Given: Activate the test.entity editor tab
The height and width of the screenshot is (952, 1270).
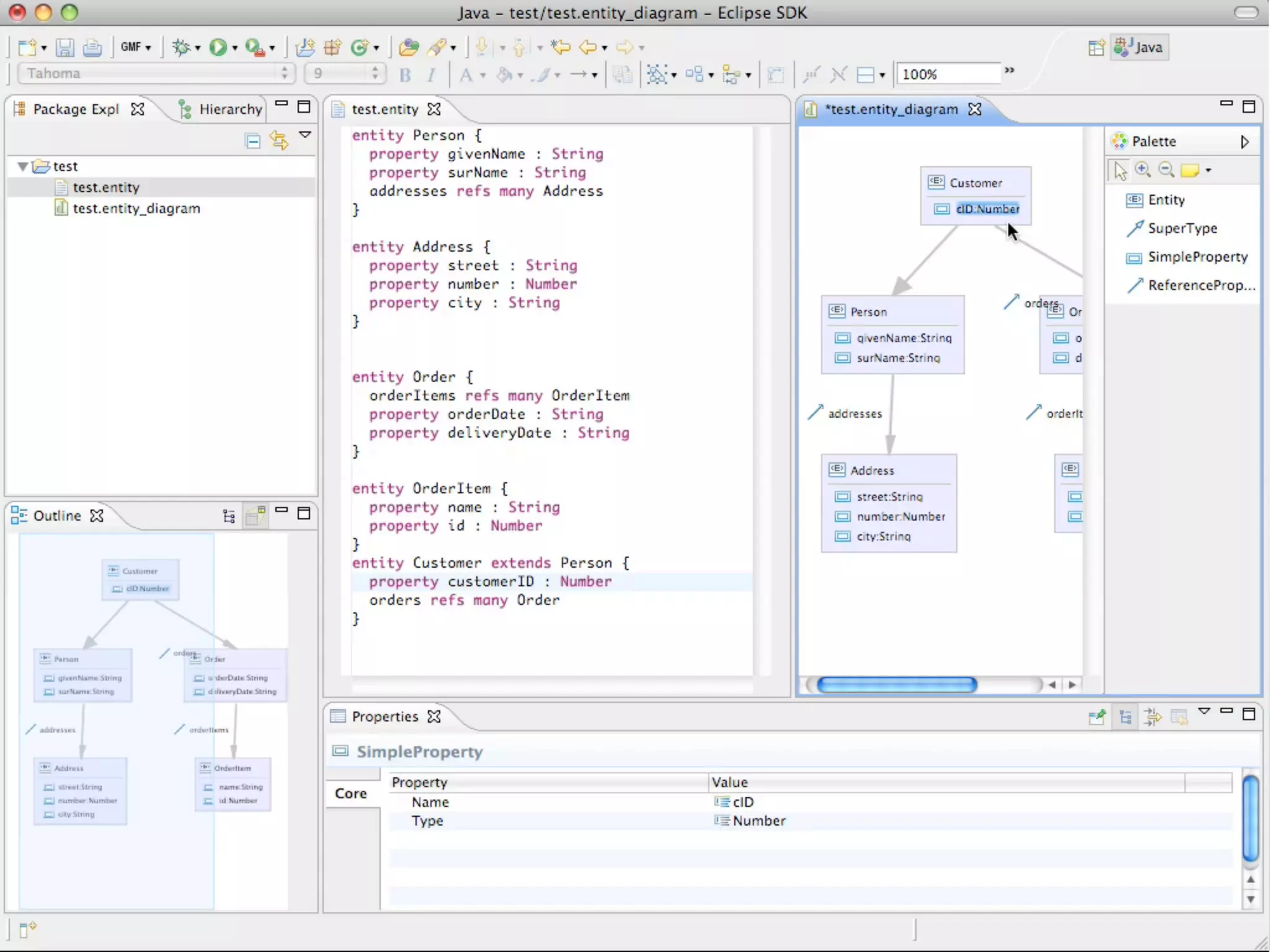Looking at the screenshot, I should 384,109.
